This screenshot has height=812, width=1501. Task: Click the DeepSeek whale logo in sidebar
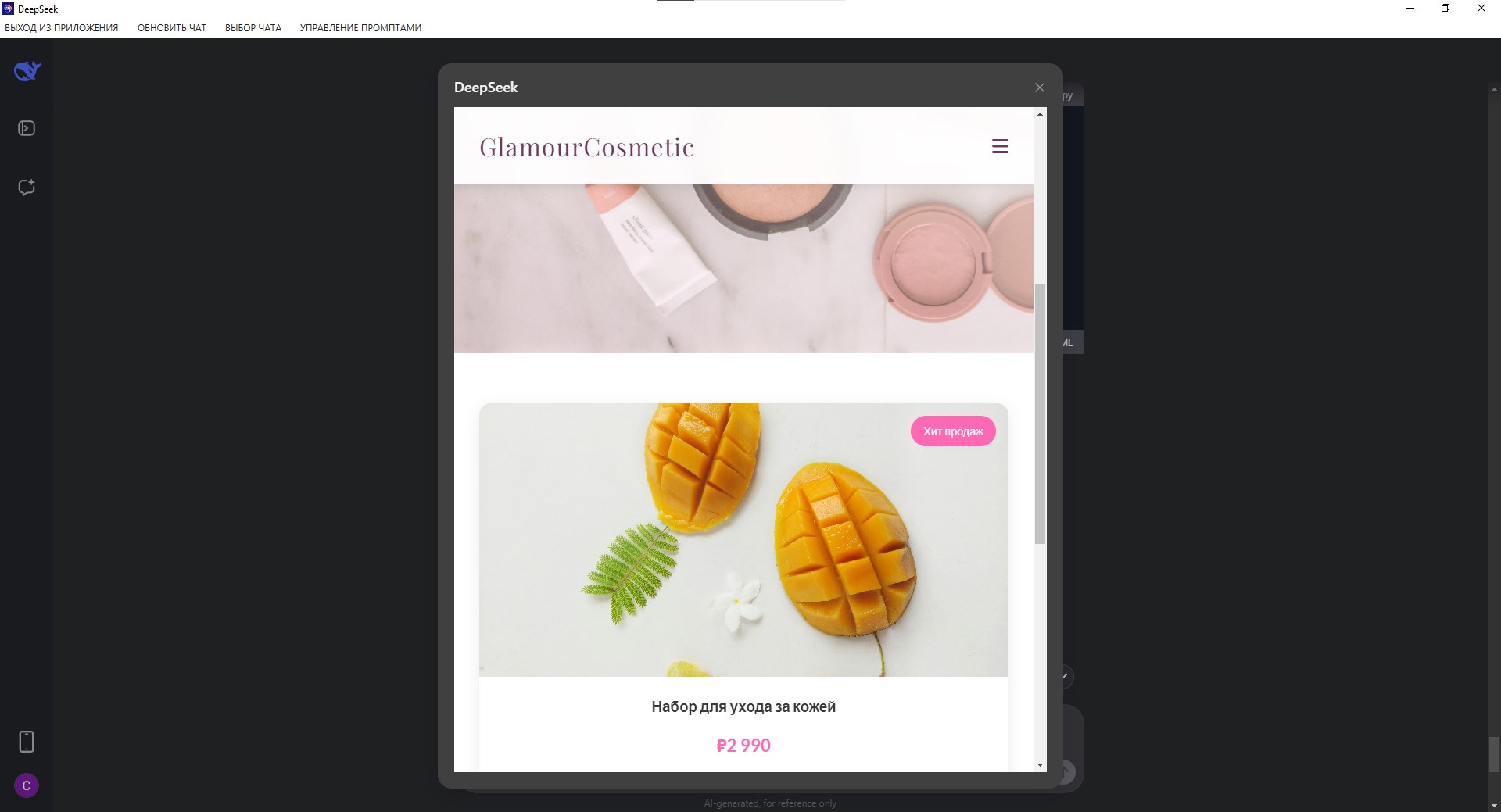coord(27,71)
